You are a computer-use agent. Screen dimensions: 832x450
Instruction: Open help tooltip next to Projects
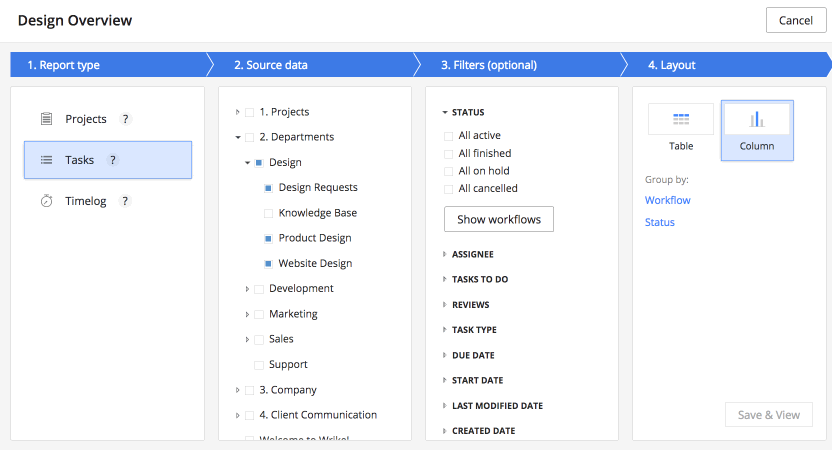[x=126, y=119]
